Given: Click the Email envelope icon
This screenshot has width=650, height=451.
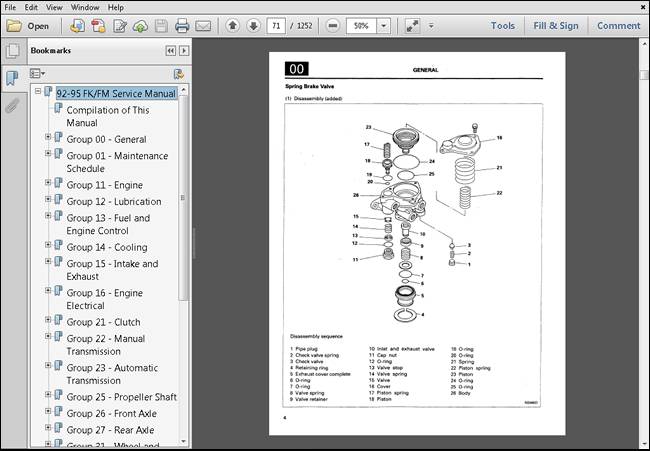Looking at the screenshot, I should coord(203,26).
